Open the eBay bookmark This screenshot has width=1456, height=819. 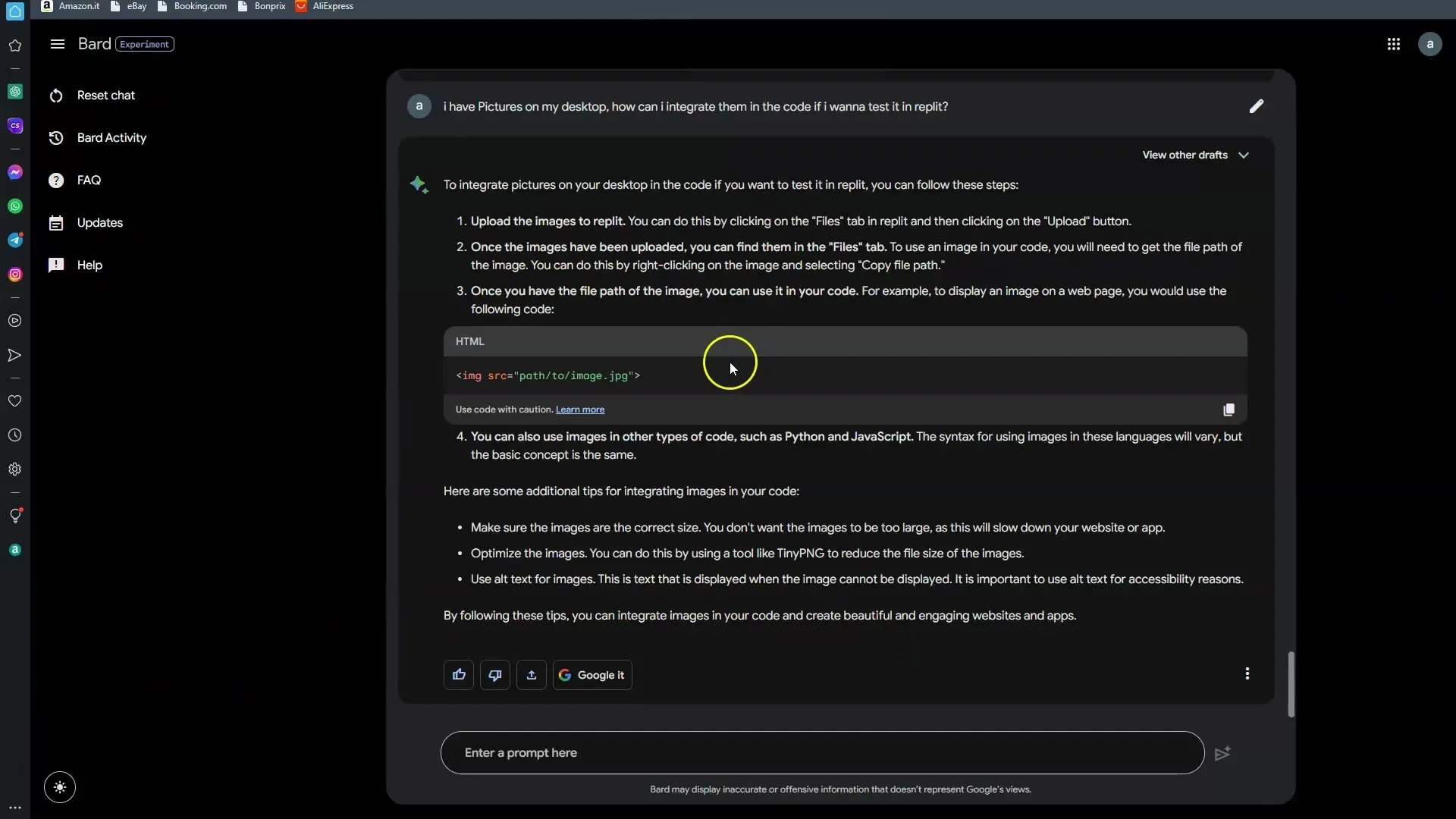pyautogui.click(x=129, y=6)
